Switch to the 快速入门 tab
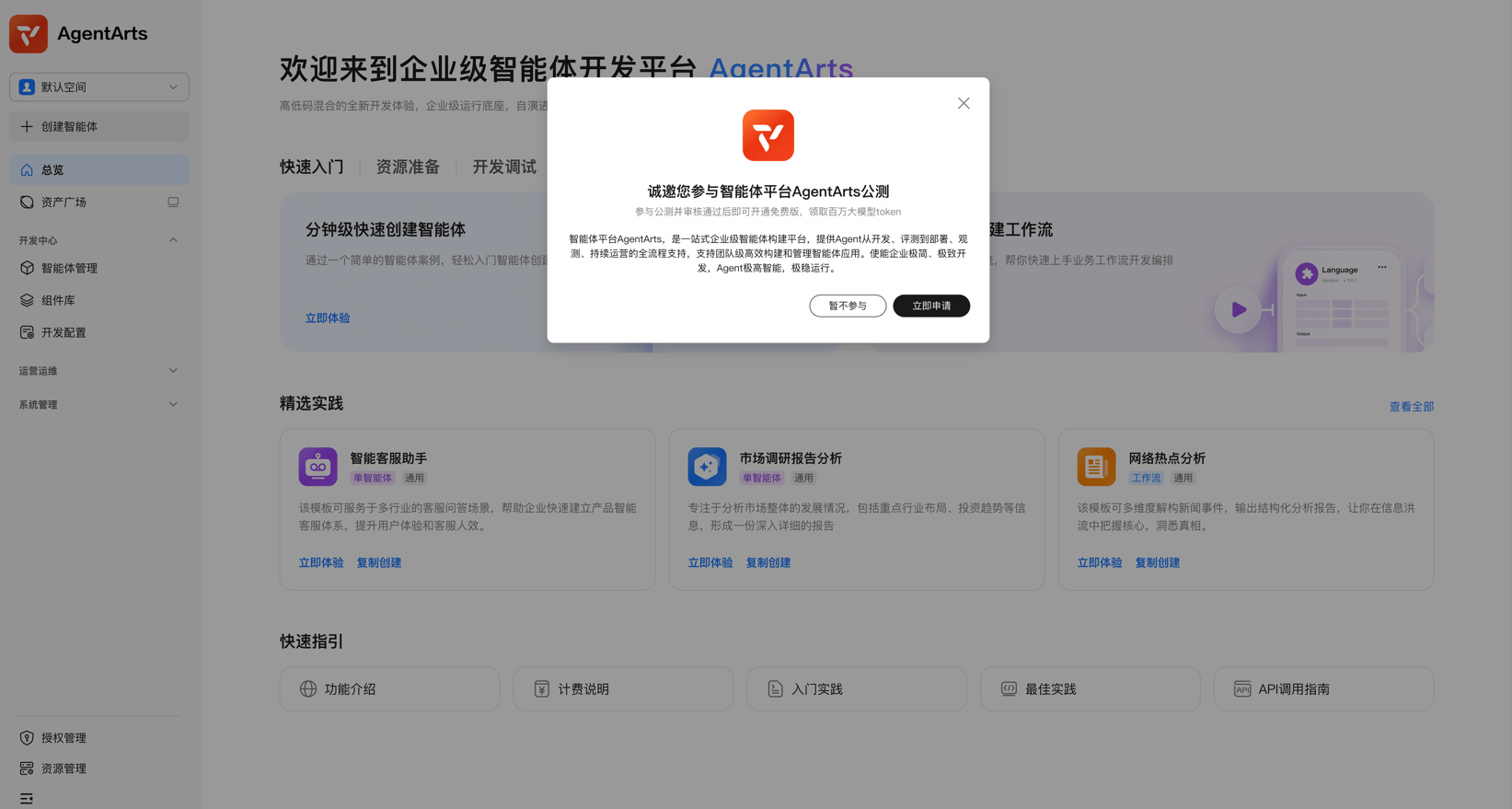This screenshot has height=809, width=1512. pos(312,168)
